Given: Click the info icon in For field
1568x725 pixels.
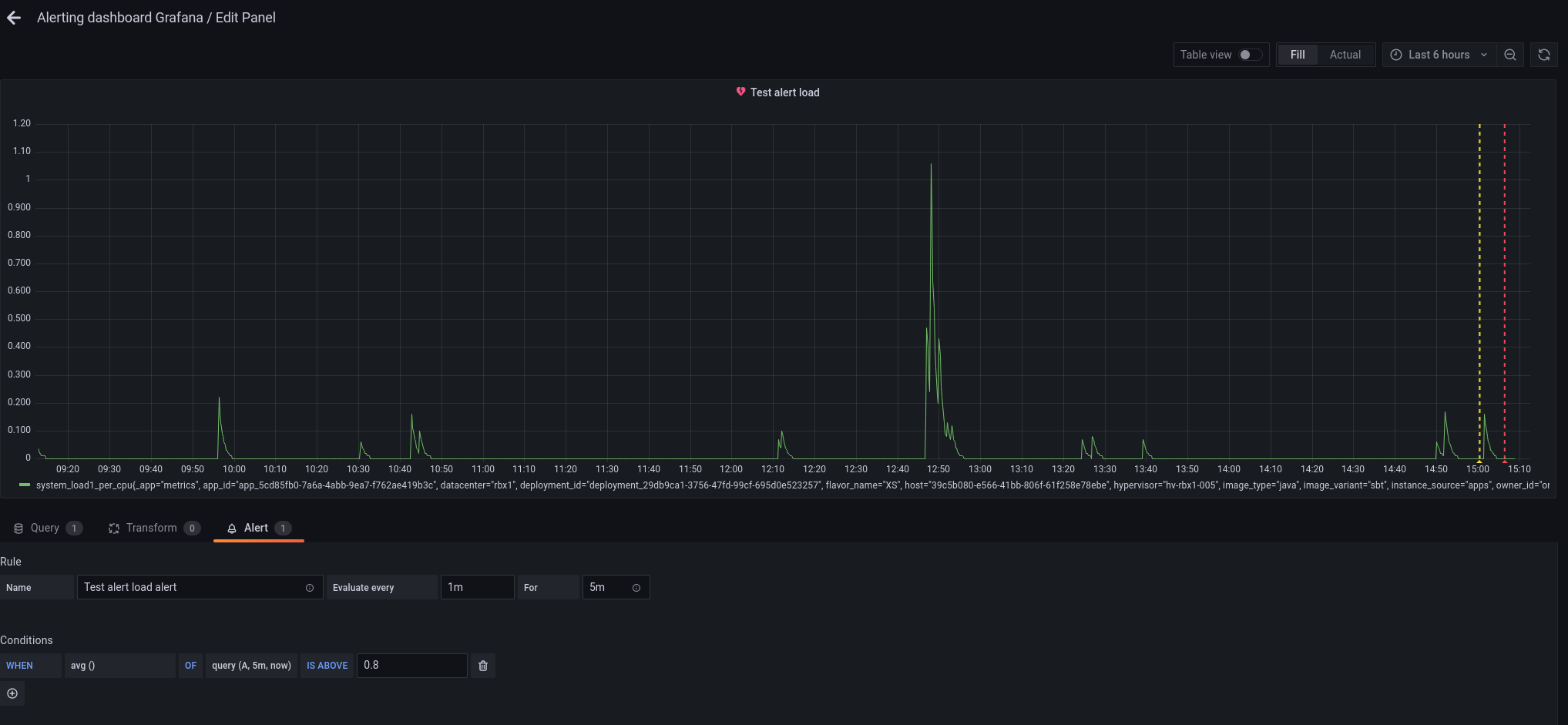Looking at the screenshot, I should pos(636,588).
